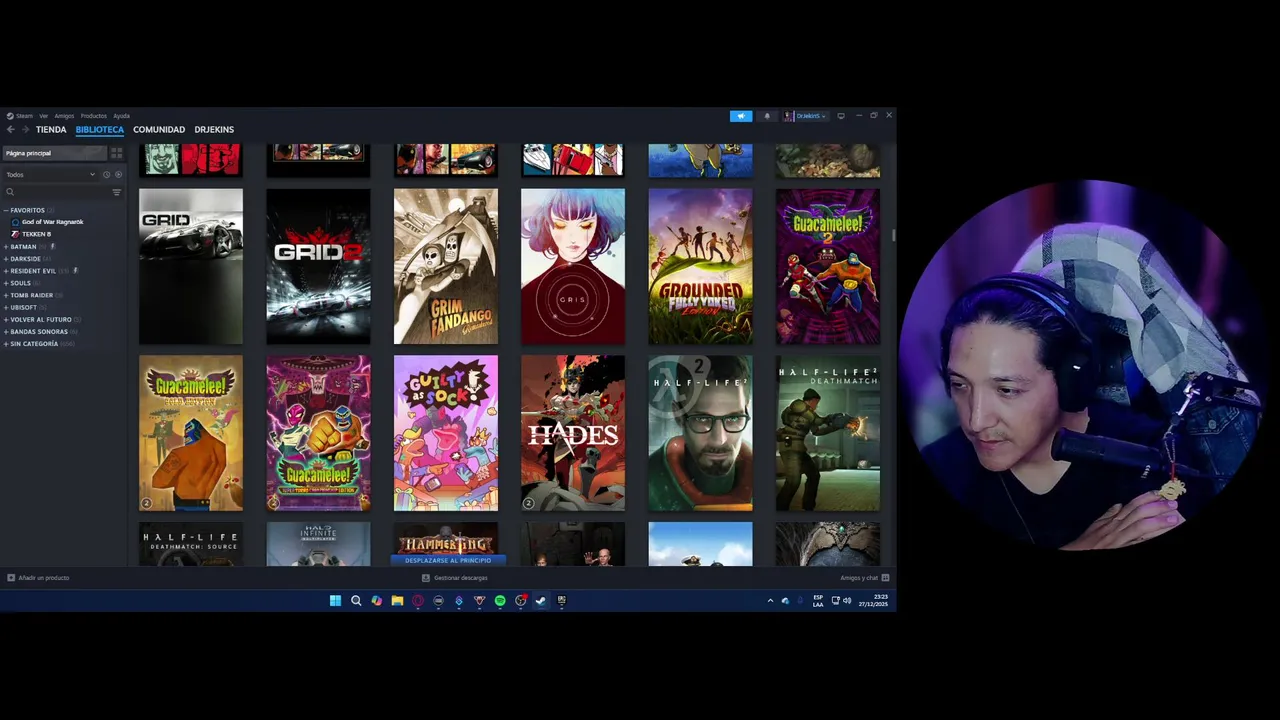Open the blue announcements megaphone button

click(x=741, y=116)
